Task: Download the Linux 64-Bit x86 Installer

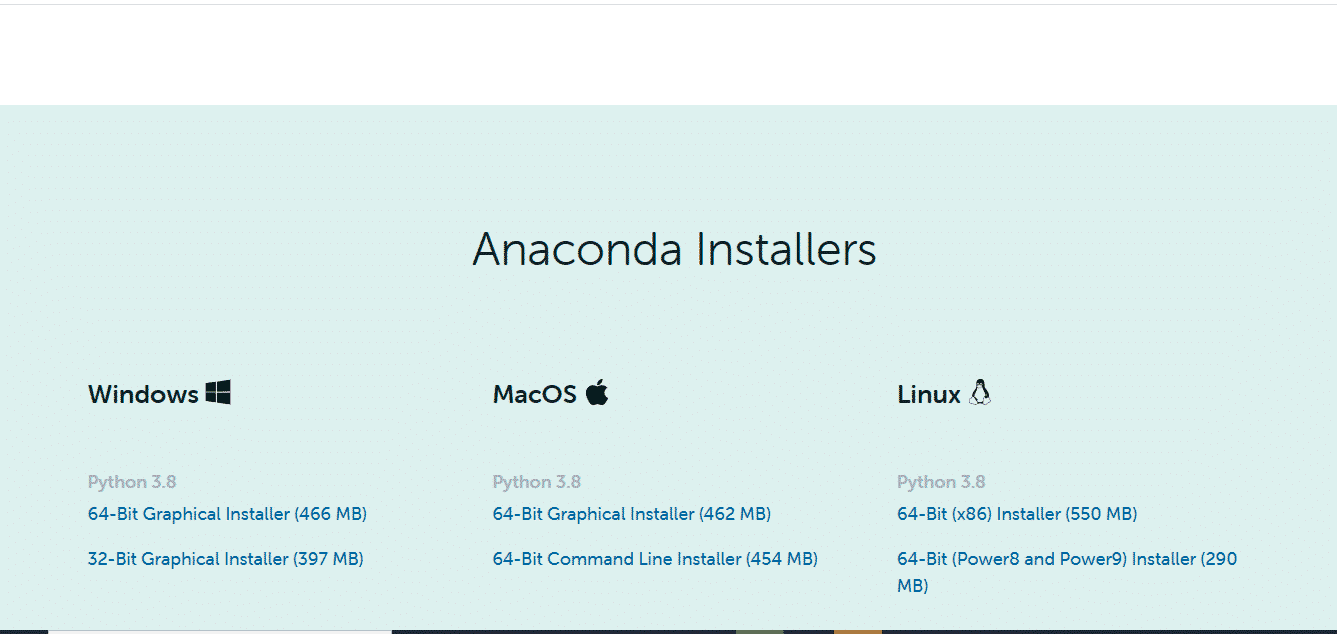Action: pyautogui.click(x=1016, y=513)
